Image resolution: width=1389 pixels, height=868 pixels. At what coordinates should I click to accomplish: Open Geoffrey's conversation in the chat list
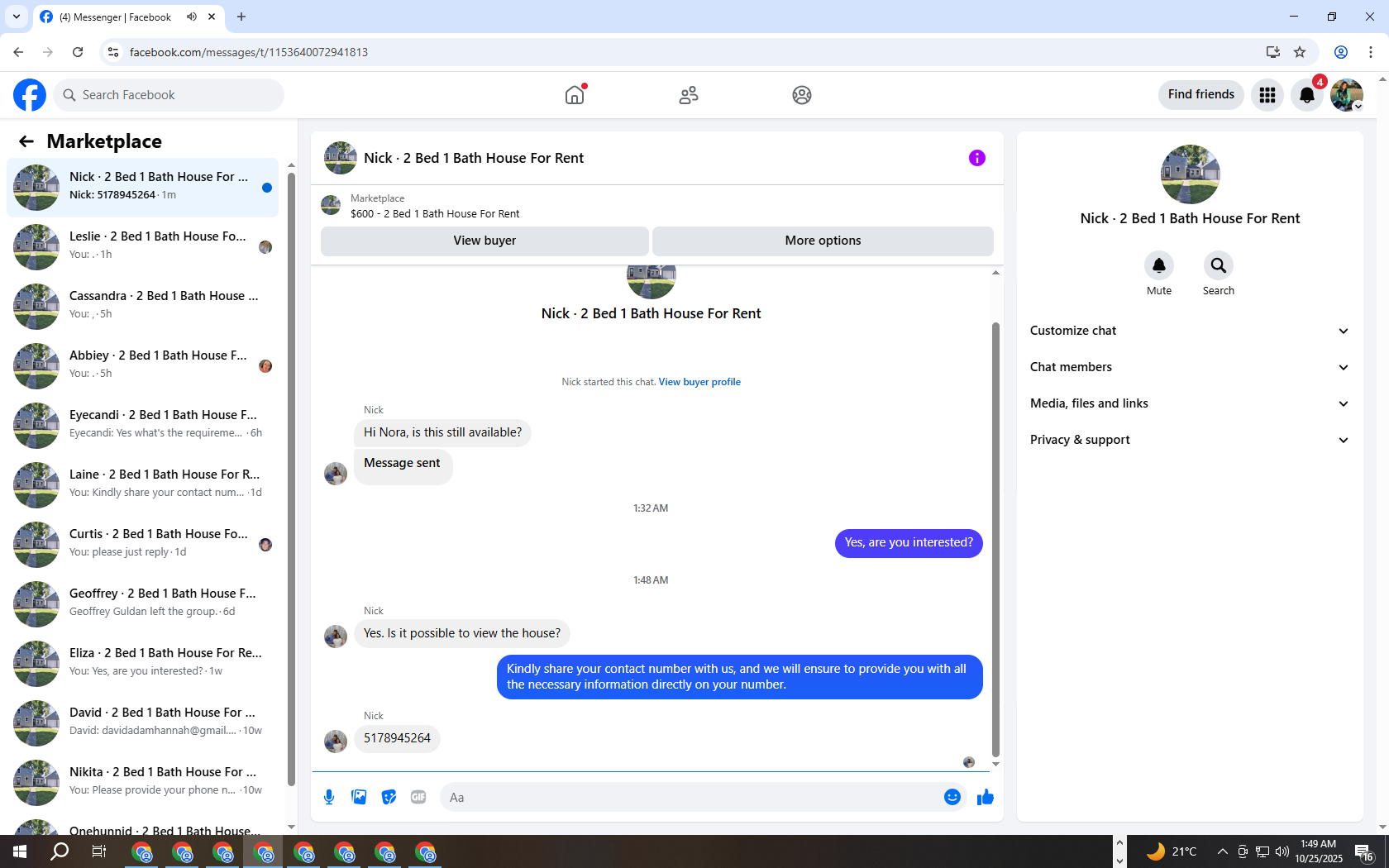tap(142, 604)
